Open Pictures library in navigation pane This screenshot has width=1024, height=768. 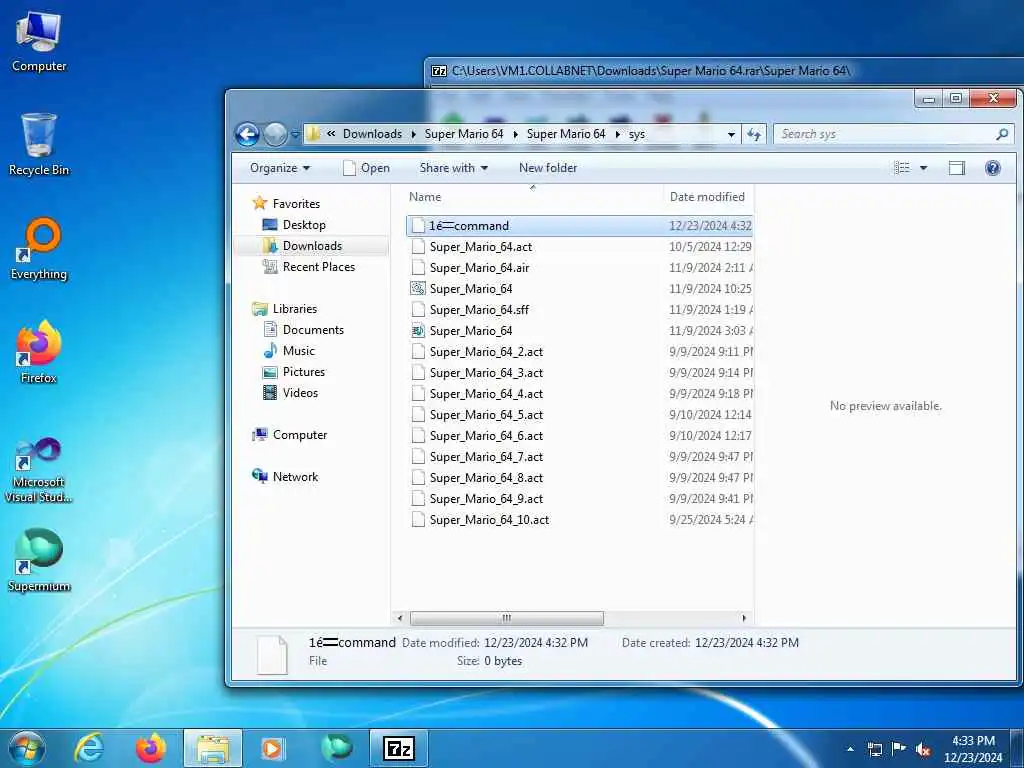pos(304,372)
